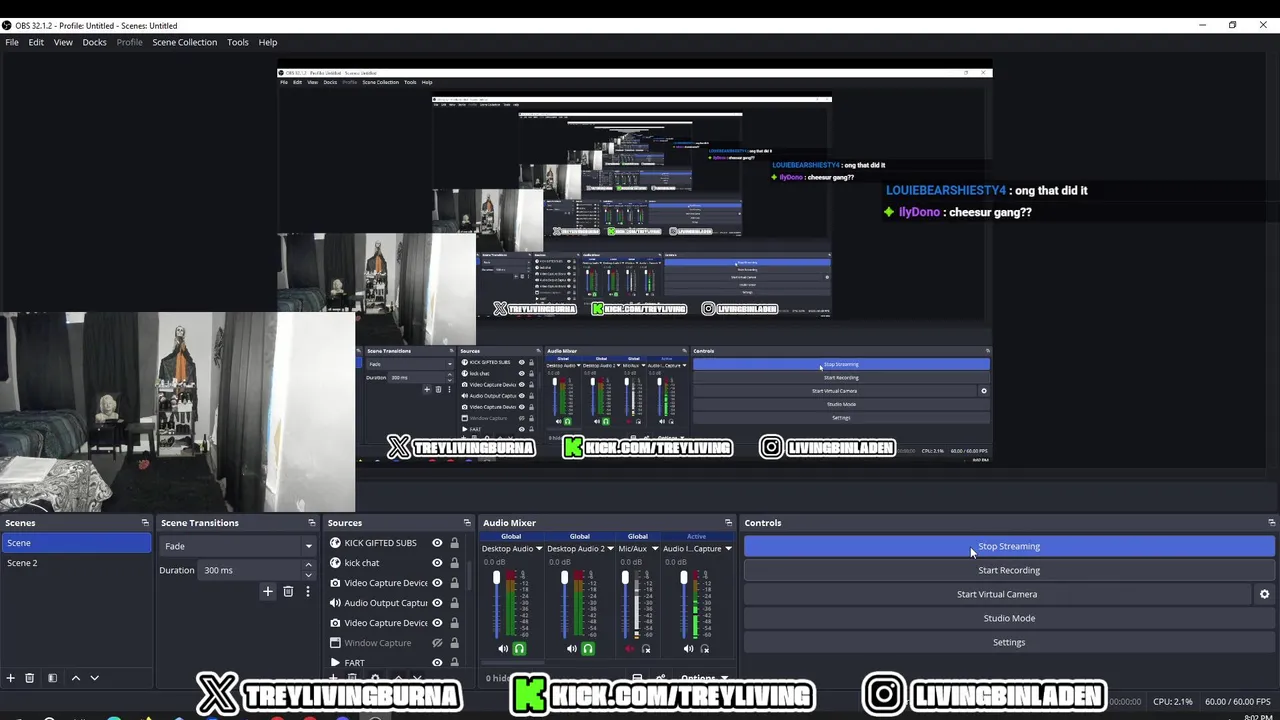Image resolution: width=1280 pixels, height=720 pixels.
Task: Open the View menu
Action: coord(63,42)
